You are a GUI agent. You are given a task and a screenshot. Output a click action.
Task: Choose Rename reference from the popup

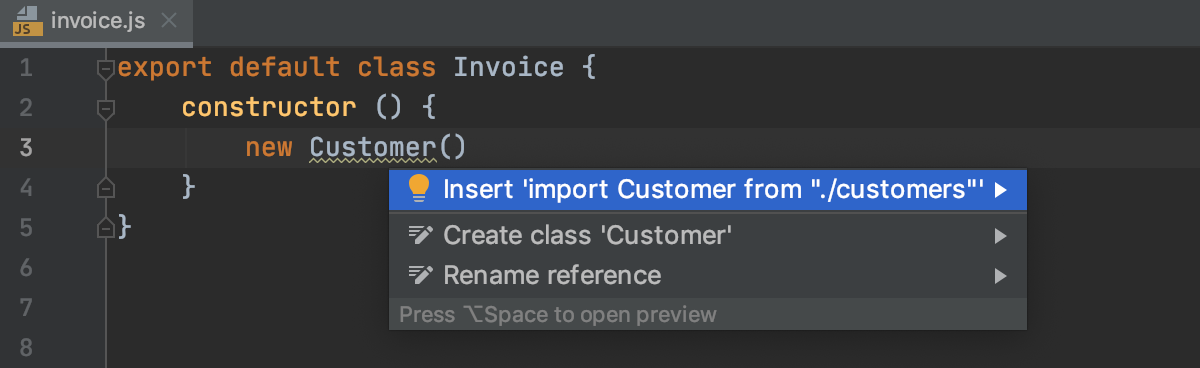click(708, 275)
